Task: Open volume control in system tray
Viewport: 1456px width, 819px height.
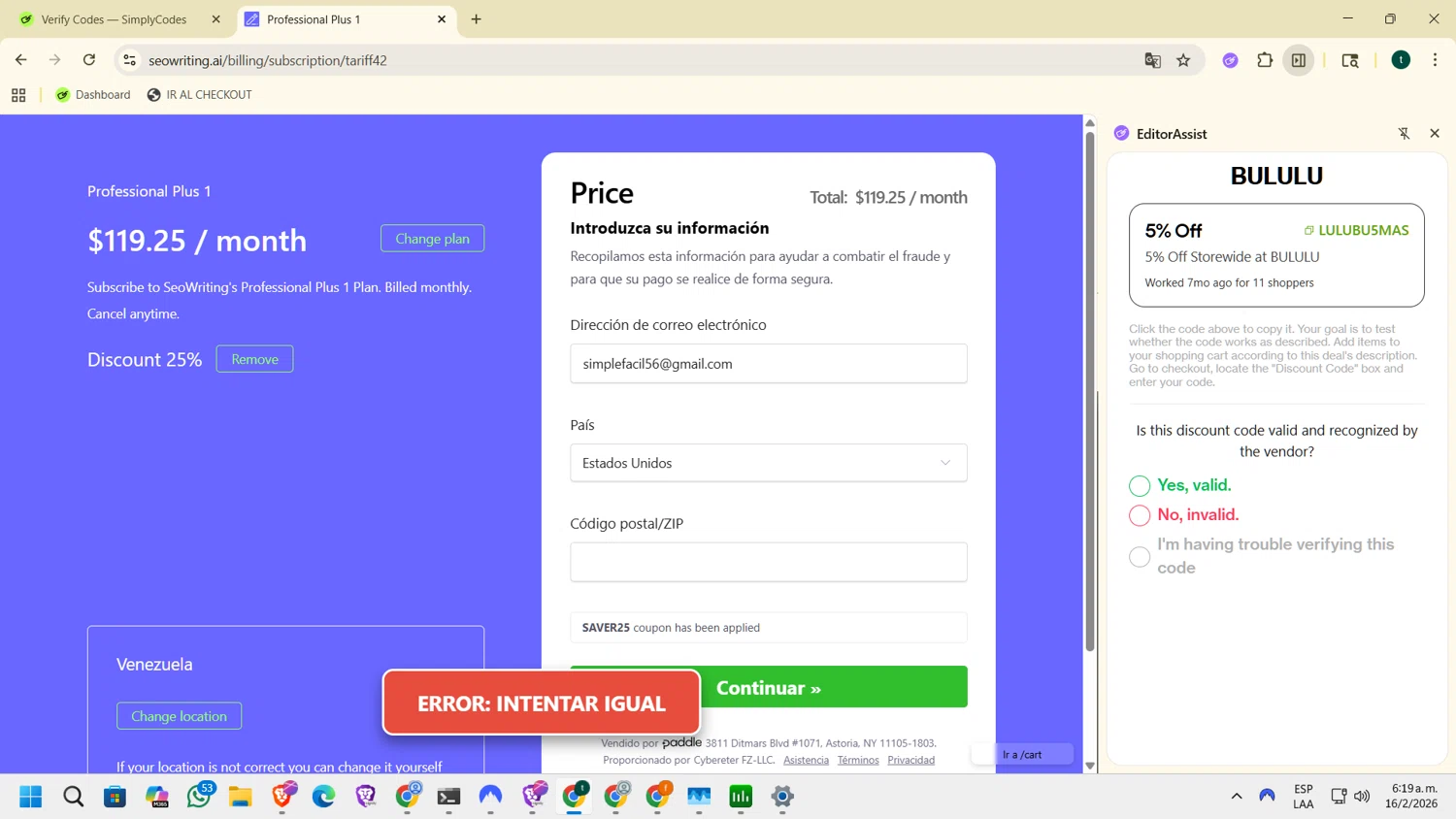Action: (x=1362, y=797)
